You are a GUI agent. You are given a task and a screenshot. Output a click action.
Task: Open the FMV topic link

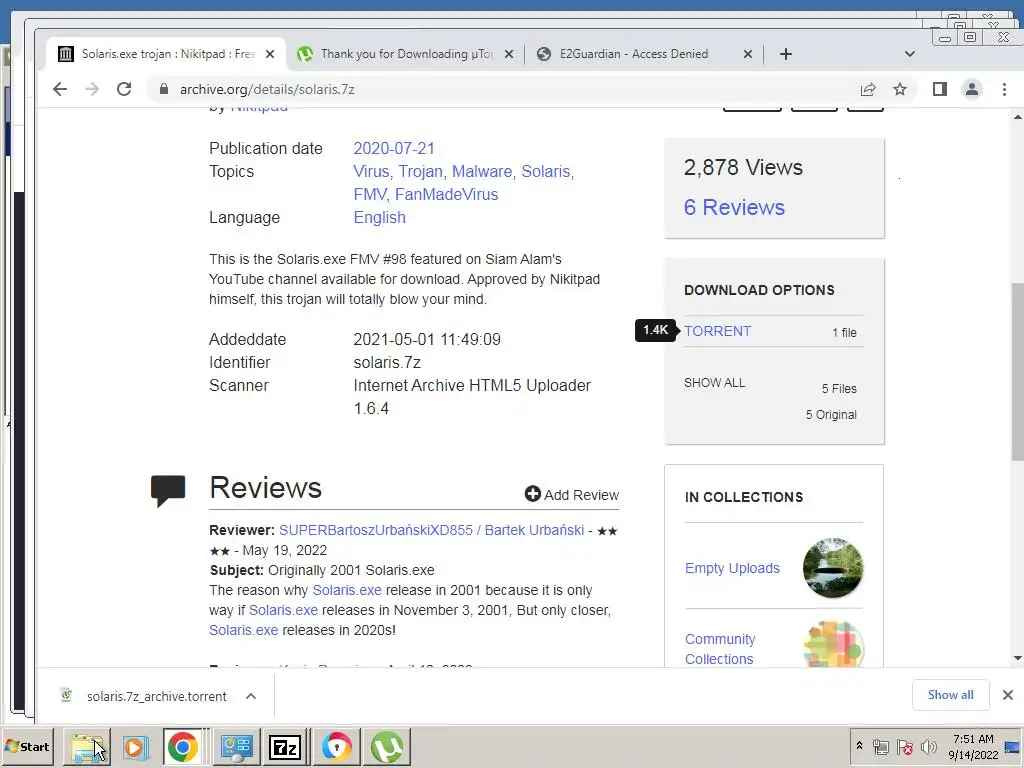click(370, 194)
